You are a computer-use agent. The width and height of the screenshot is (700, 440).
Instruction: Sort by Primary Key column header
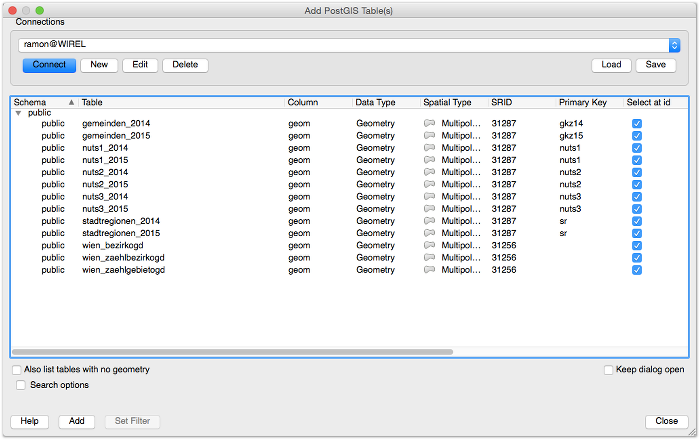(x=590, y=102)
